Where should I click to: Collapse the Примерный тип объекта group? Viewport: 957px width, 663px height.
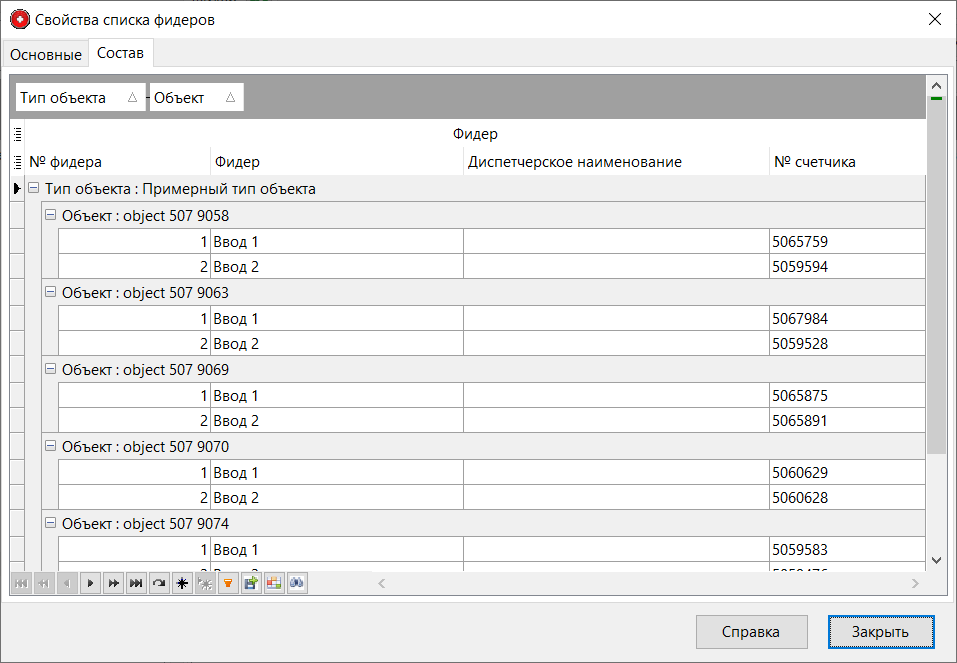tap(33, 188)
